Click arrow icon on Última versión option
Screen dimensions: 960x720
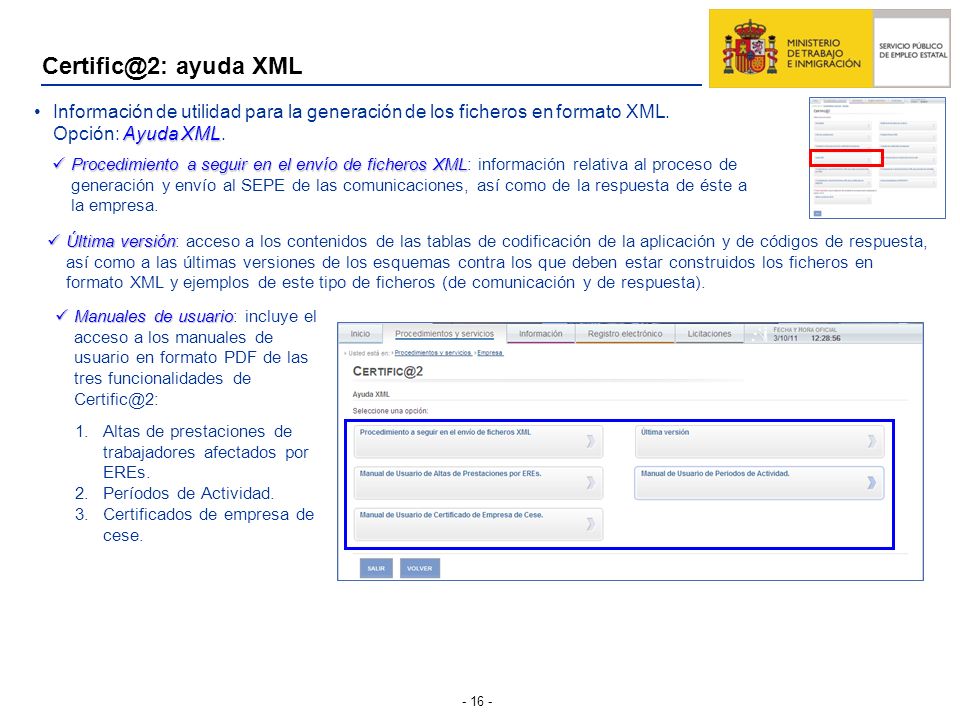click(871, 441)
